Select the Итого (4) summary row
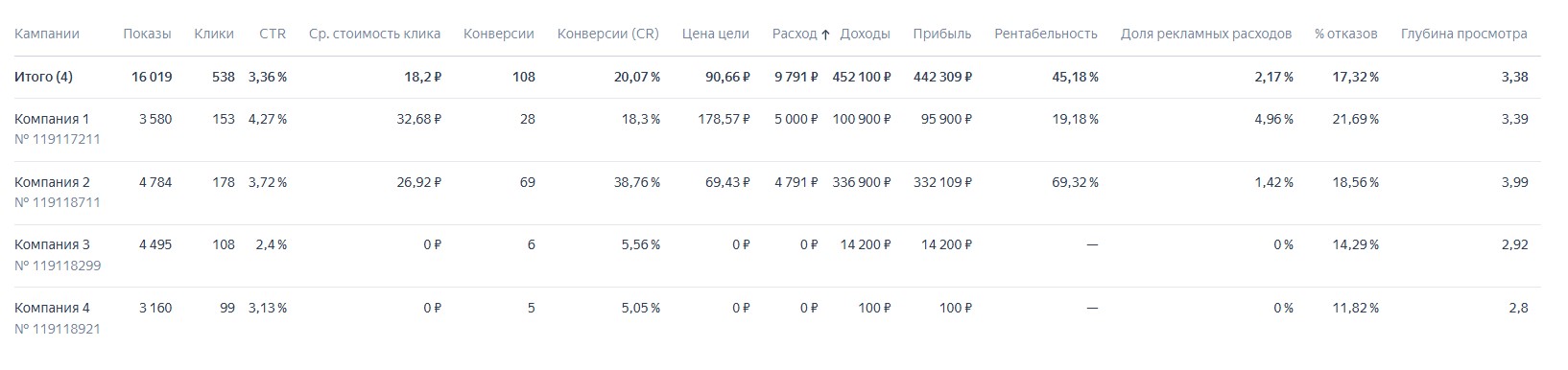1568x370 pixels. point(777,77)
